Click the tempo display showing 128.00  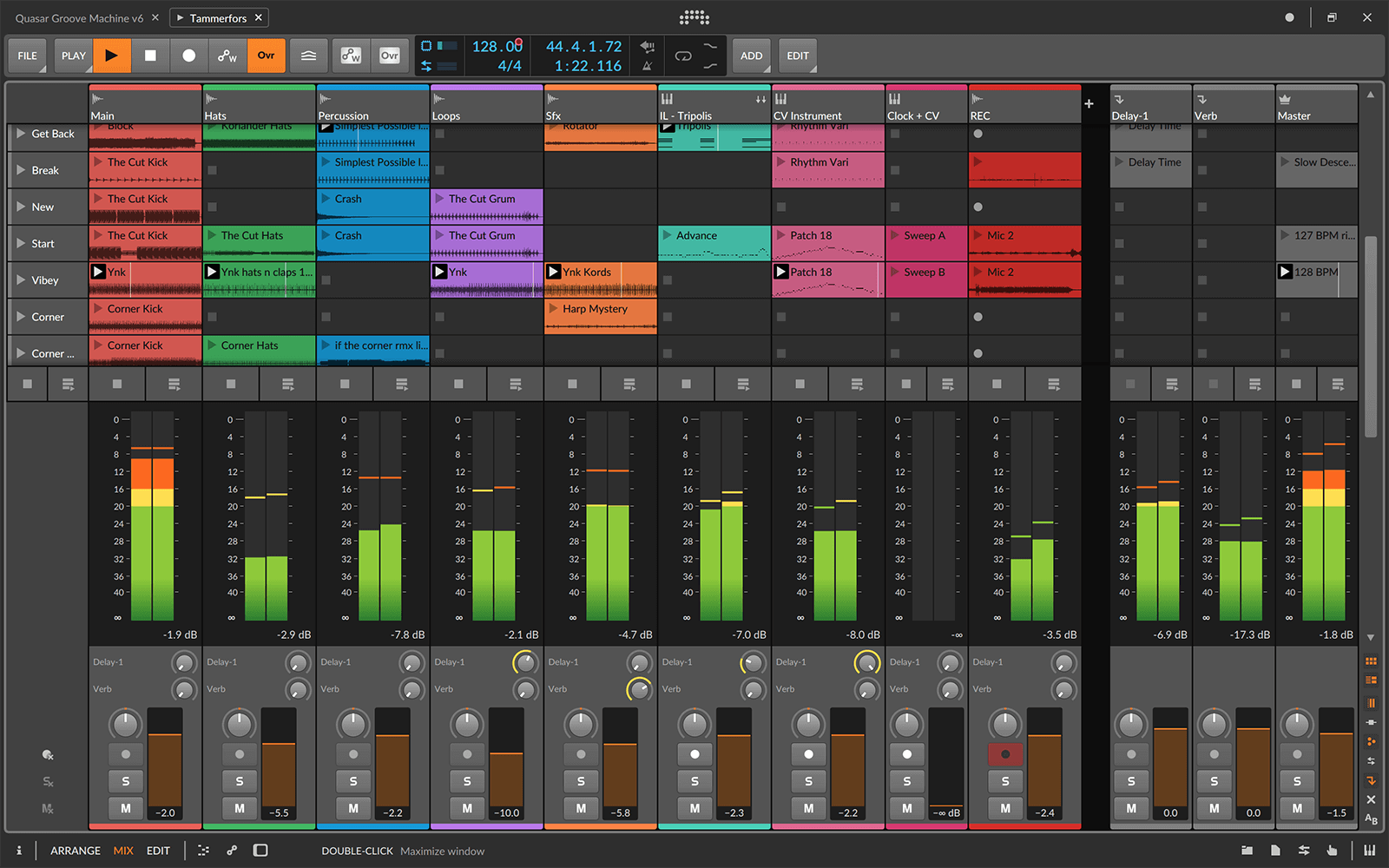click(497, 46)
